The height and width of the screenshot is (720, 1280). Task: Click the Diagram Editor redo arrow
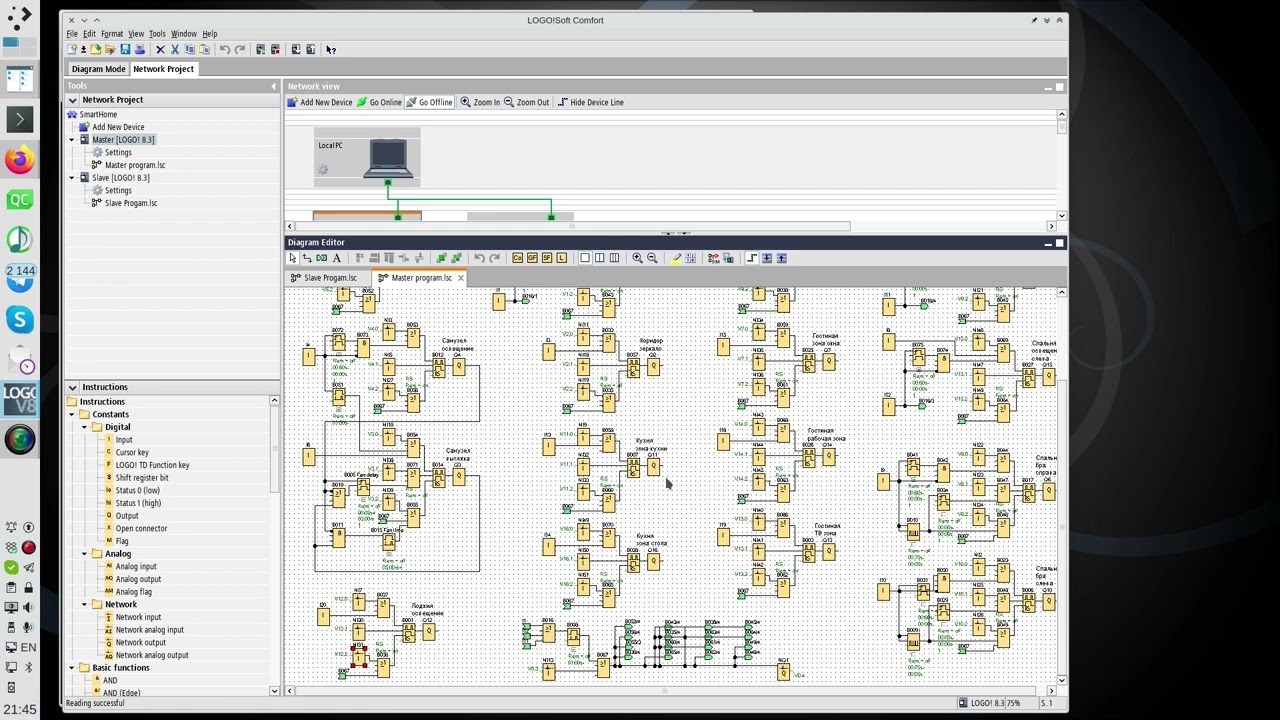pos(494,258)
